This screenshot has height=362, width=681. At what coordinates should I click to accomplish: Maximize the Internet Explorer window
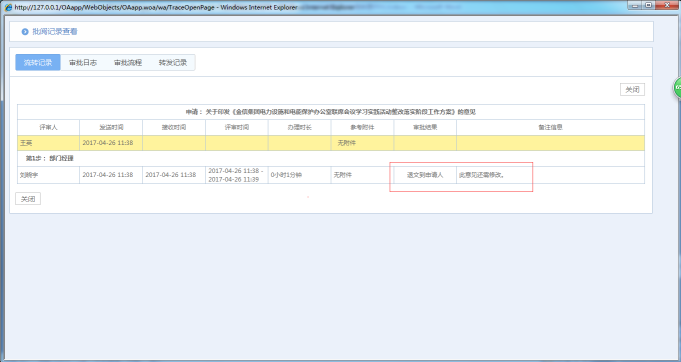(648, 5)
